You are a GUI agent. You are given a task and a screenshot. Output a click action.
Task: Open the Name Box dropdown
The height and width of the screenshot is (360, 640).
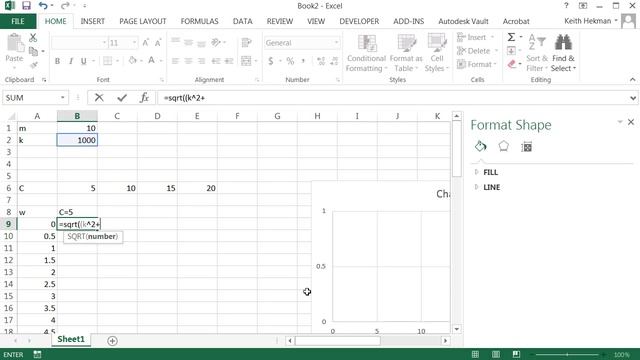[x=62, y=98]
